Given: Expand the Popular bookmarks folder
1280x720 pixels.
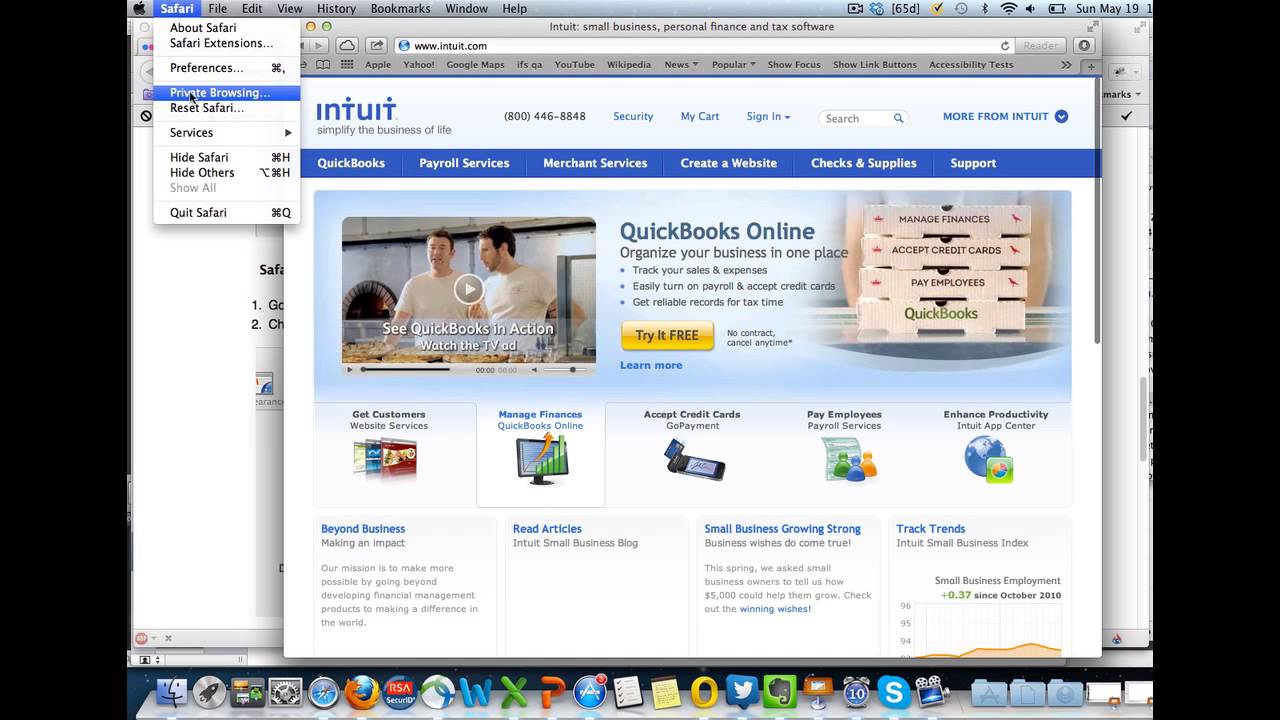Looking at the screenshot, I should [733, 64].
